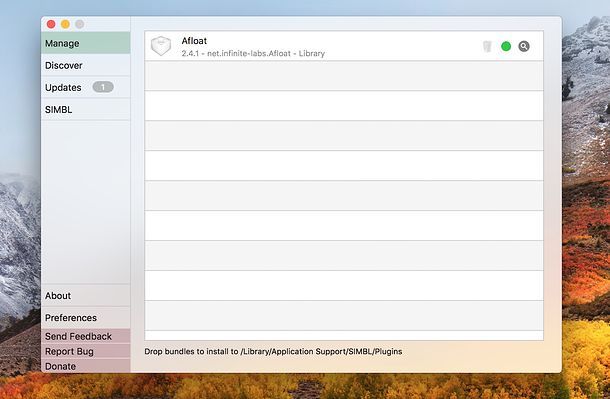This screenshot has width=610, height=399.
Task: Toggle the green Afloat enabled indicator
Action: pos(506,46)
